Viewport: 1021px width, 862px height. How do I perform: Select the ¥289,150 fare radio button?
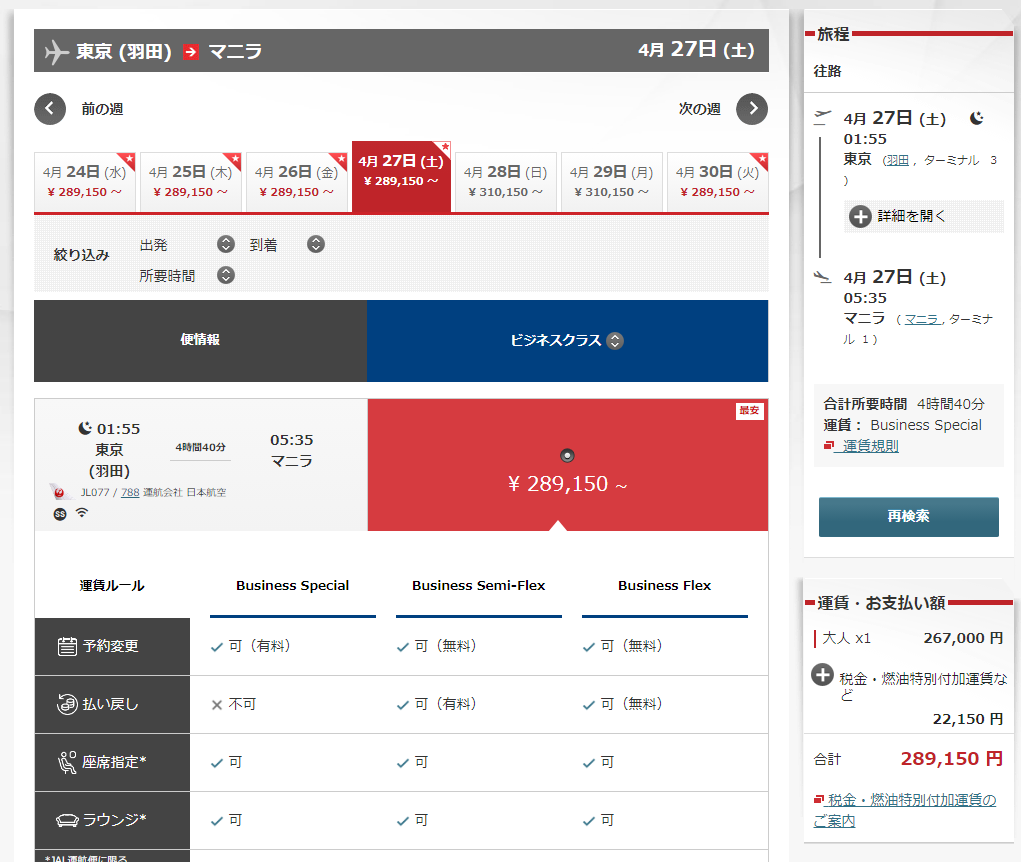(x=567, y=456)
